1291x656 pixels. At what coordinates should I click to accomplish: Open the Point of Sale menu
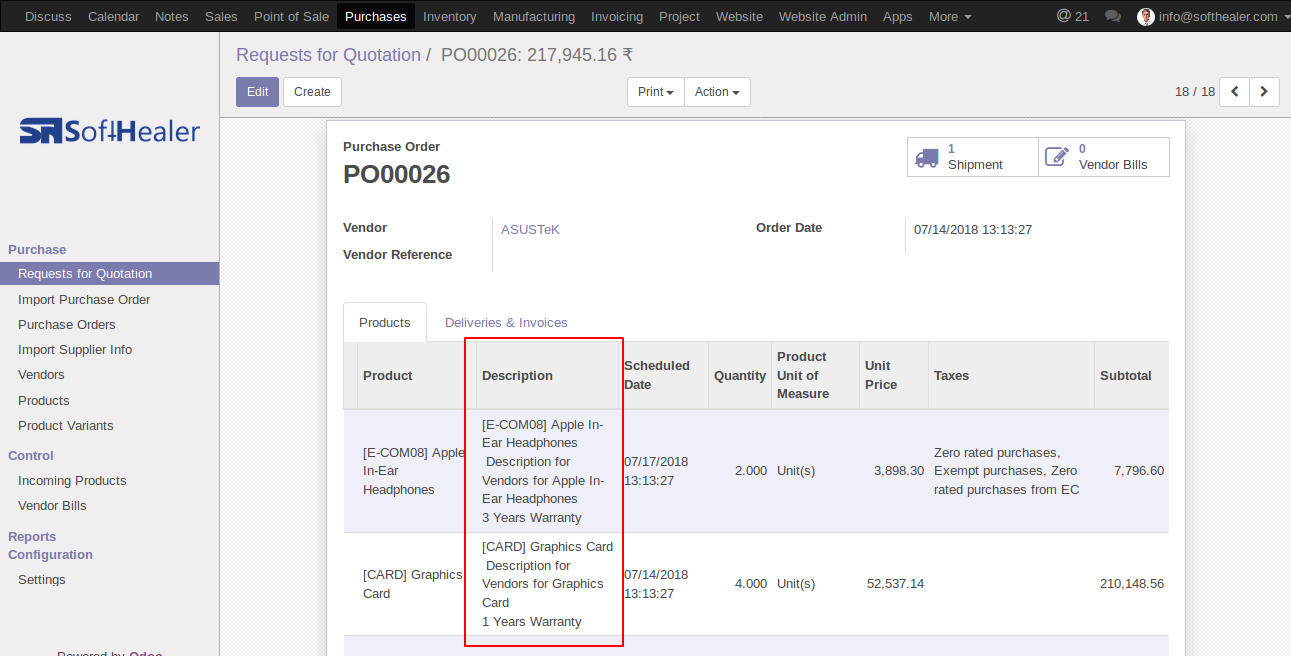[x=291, y=17]
